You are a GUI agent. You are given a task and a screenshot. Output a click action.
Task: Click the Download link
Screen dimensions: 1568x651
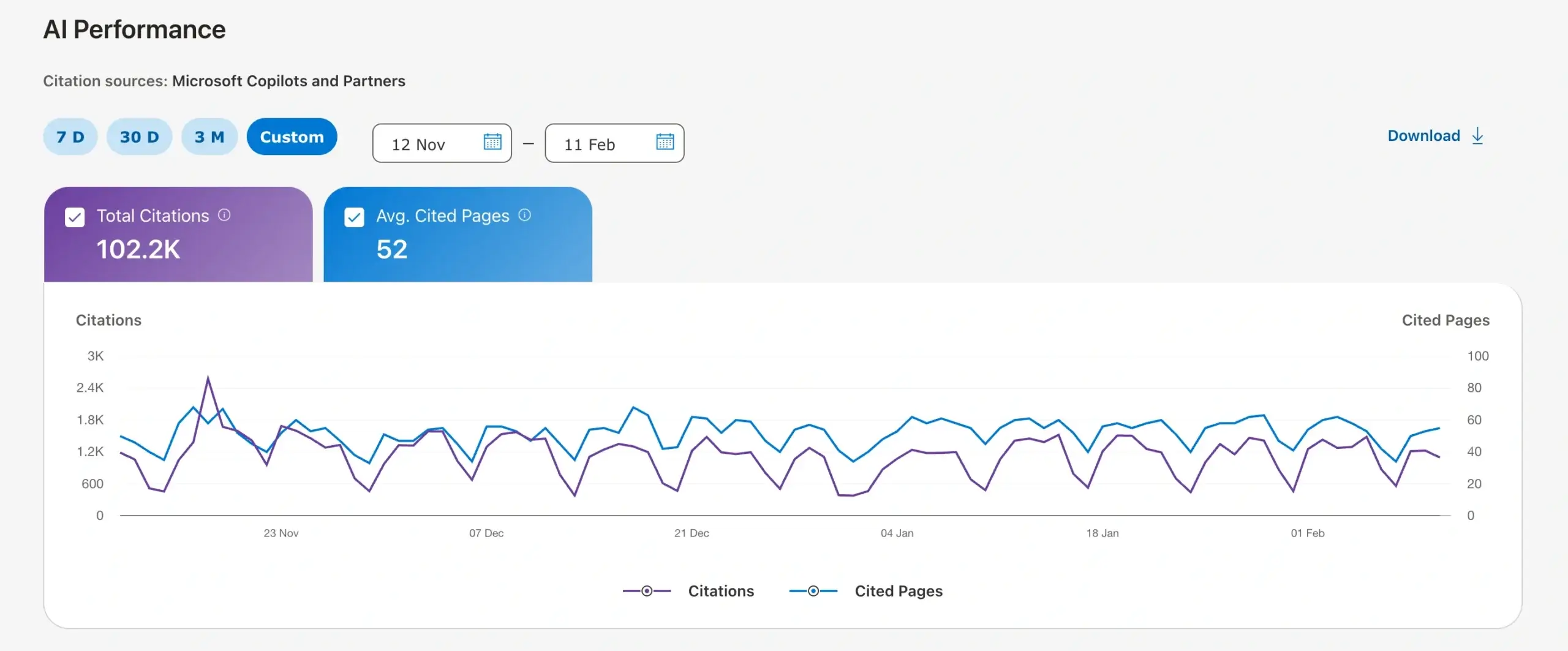click(1423, 135)
